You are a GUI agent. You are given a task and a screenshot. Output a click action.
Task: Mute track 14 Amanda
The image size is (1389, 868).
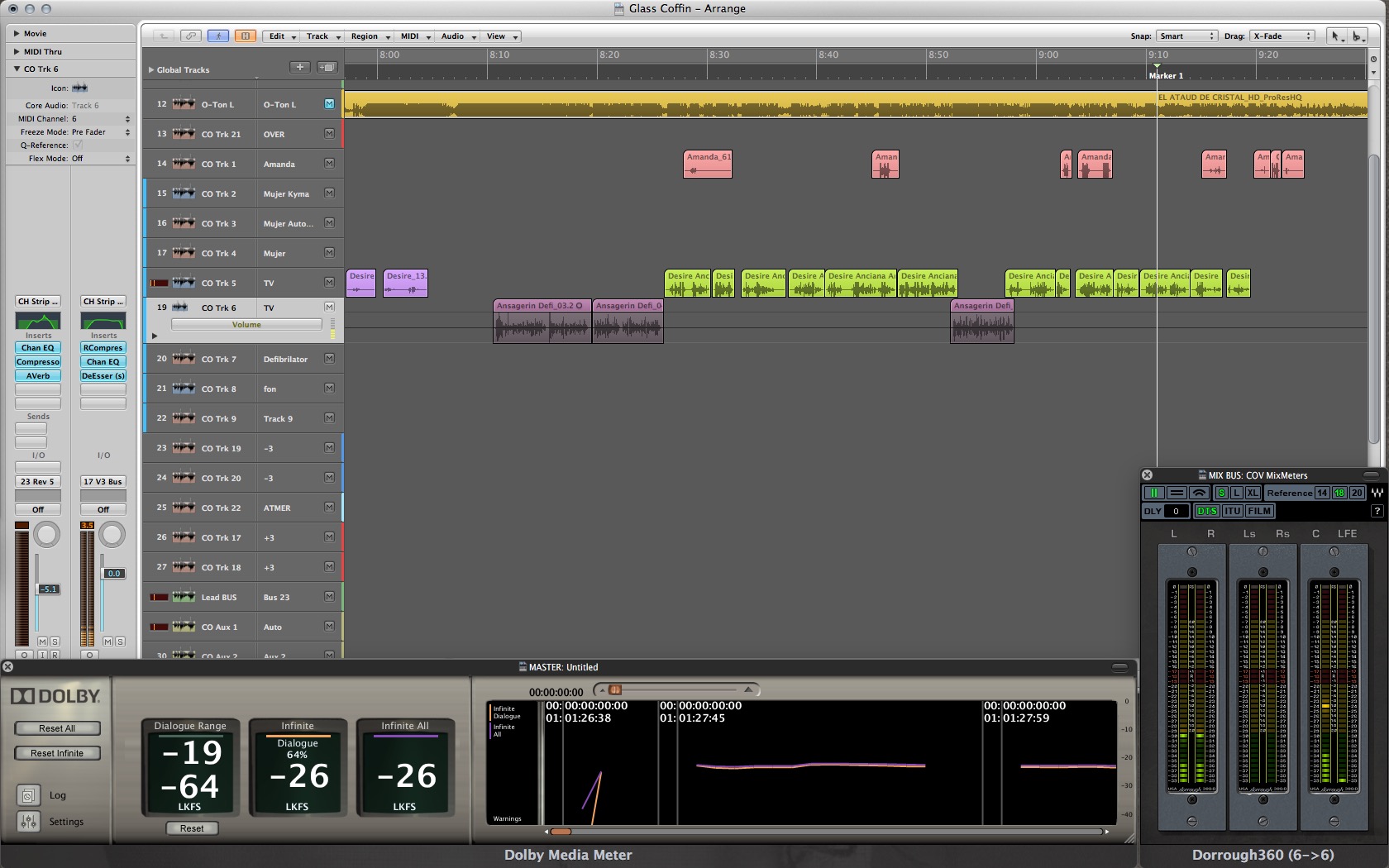(x=329, y=164)
